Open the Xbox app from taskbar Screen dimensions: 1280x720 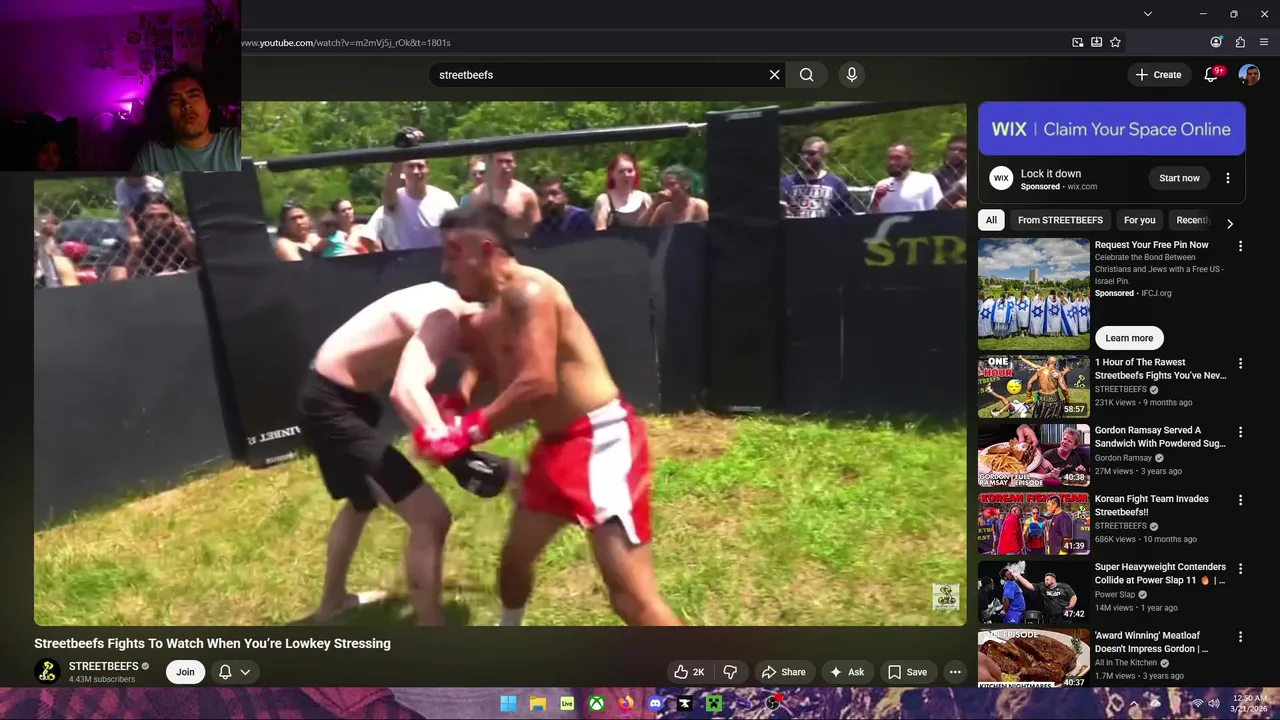click(x=596, y=704)
